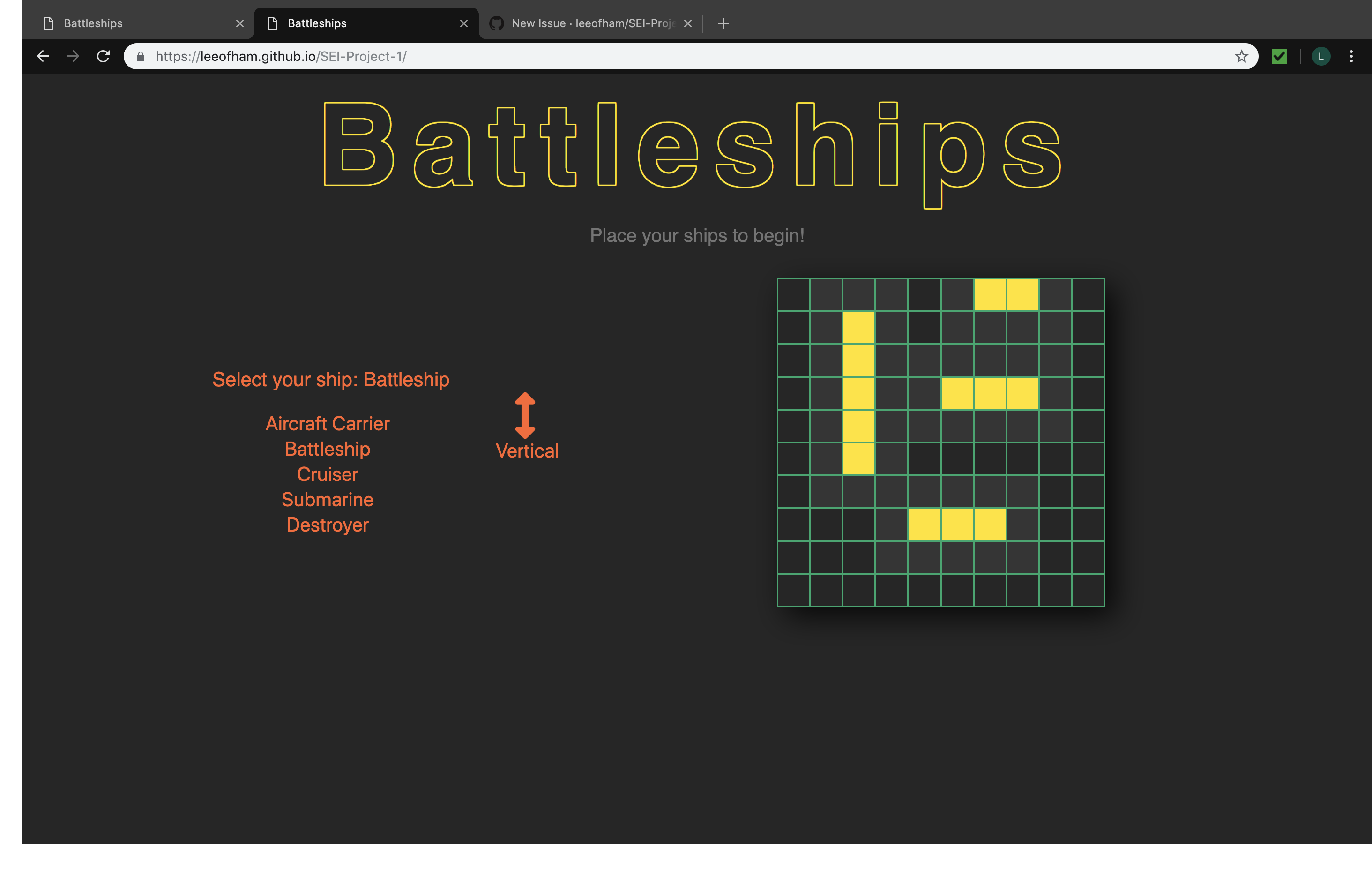Screen dimensions: 1372x870
Task: Open the Chrome profile avatar L
Action: click(1321, 56)
